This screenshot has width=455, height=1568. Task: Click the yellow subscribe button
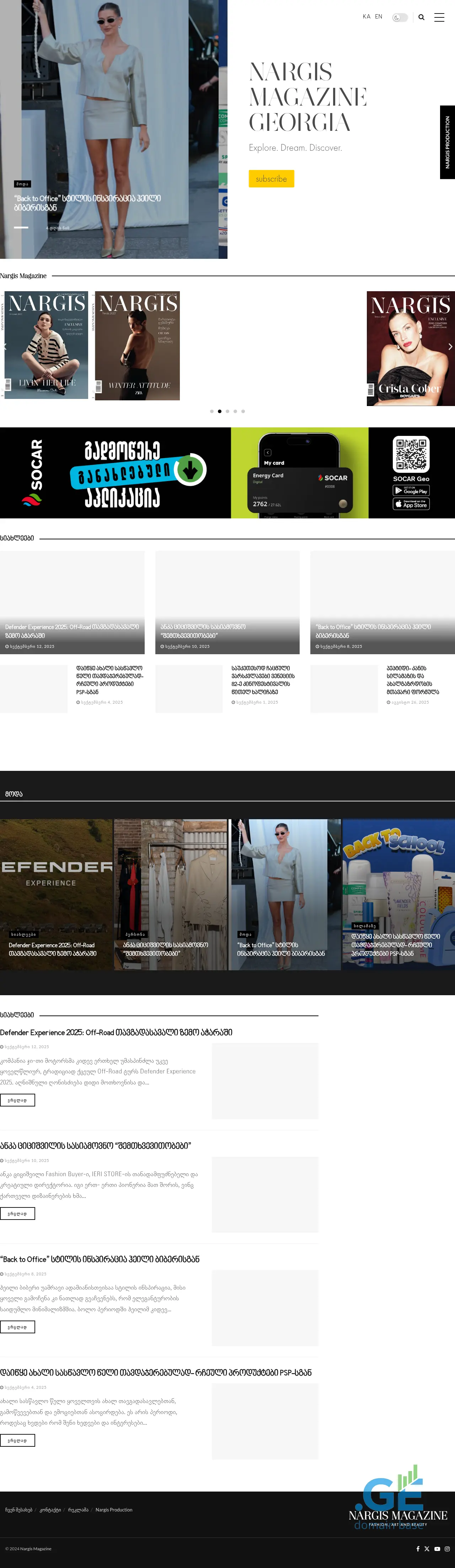tap(271, 178)
